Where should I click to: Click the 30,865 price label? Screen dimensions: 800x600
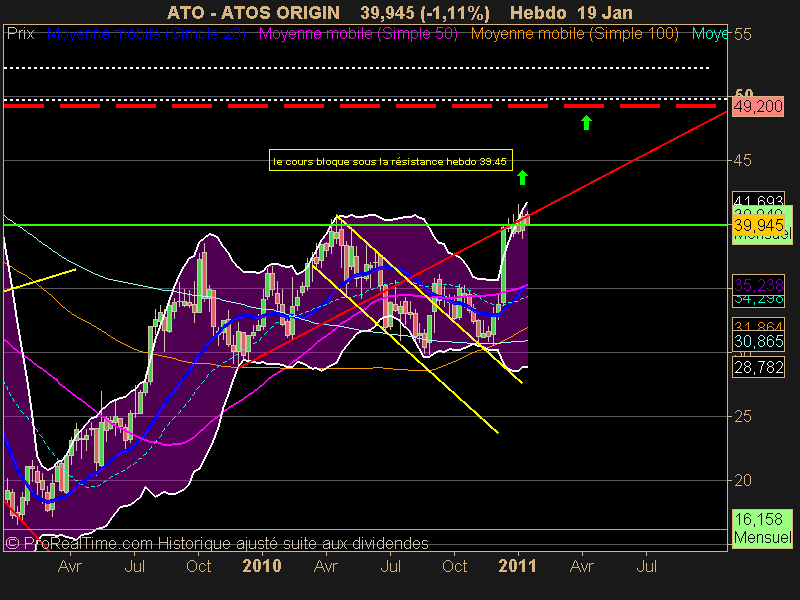point(759,341)
